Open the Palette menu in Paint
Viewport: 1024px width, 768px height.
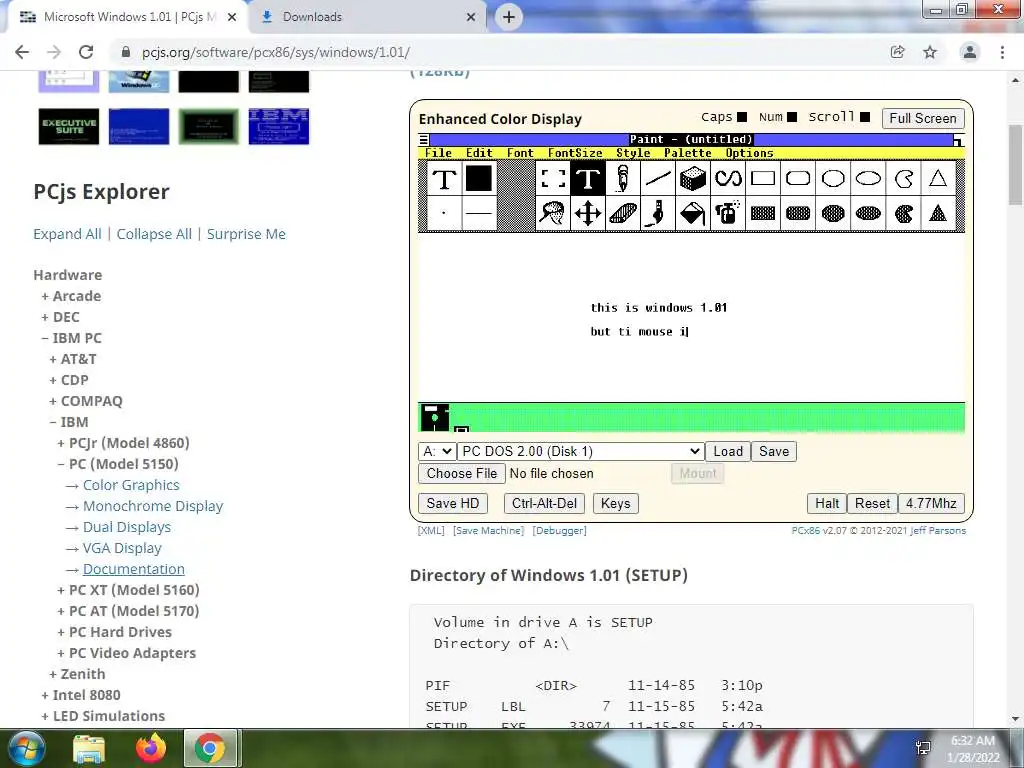click(688, 153)
